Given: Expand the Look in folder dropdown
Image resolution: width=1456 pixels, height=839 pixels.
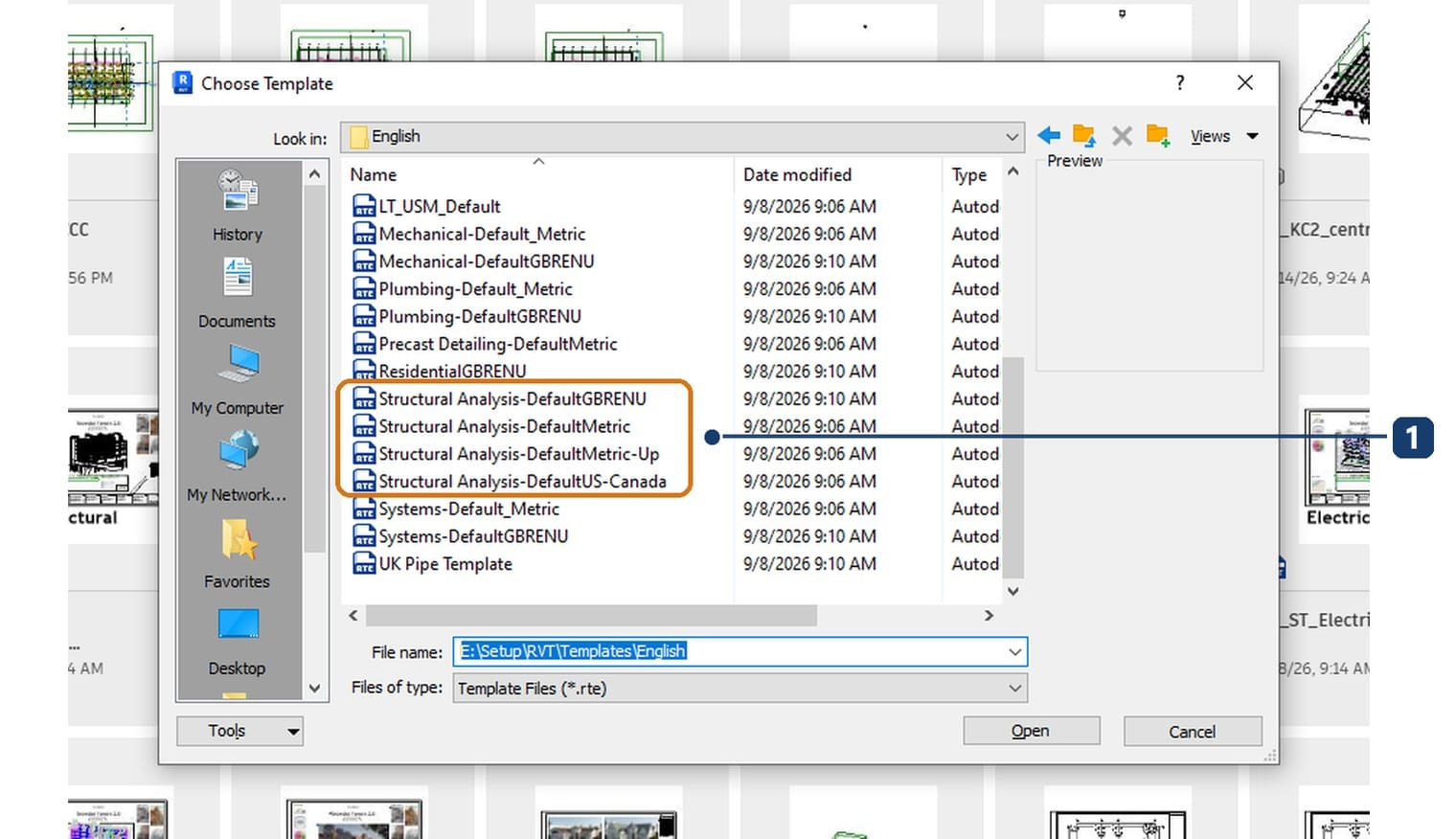Looking at the screenshot, I should click(1012, 137).
